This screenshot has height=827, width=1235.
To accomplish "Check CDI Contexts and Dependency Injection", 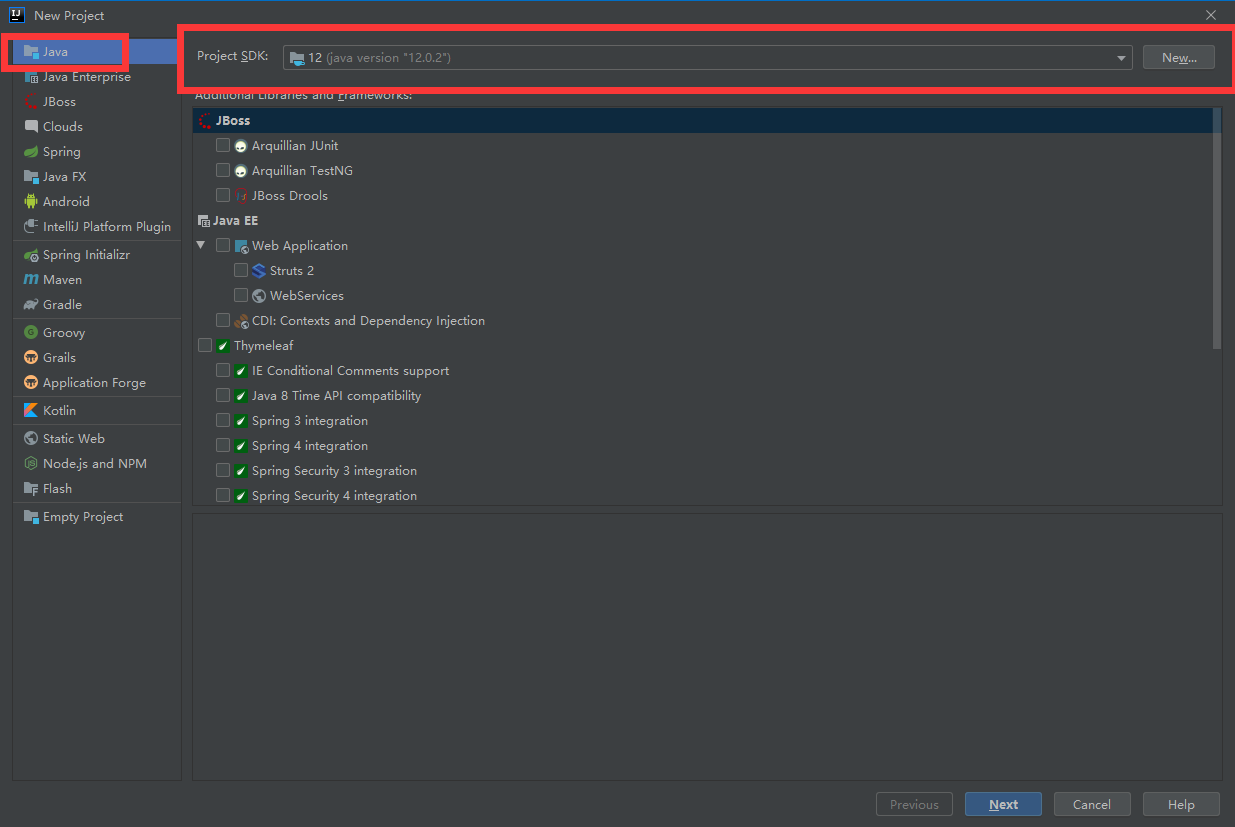I will 223,321.
